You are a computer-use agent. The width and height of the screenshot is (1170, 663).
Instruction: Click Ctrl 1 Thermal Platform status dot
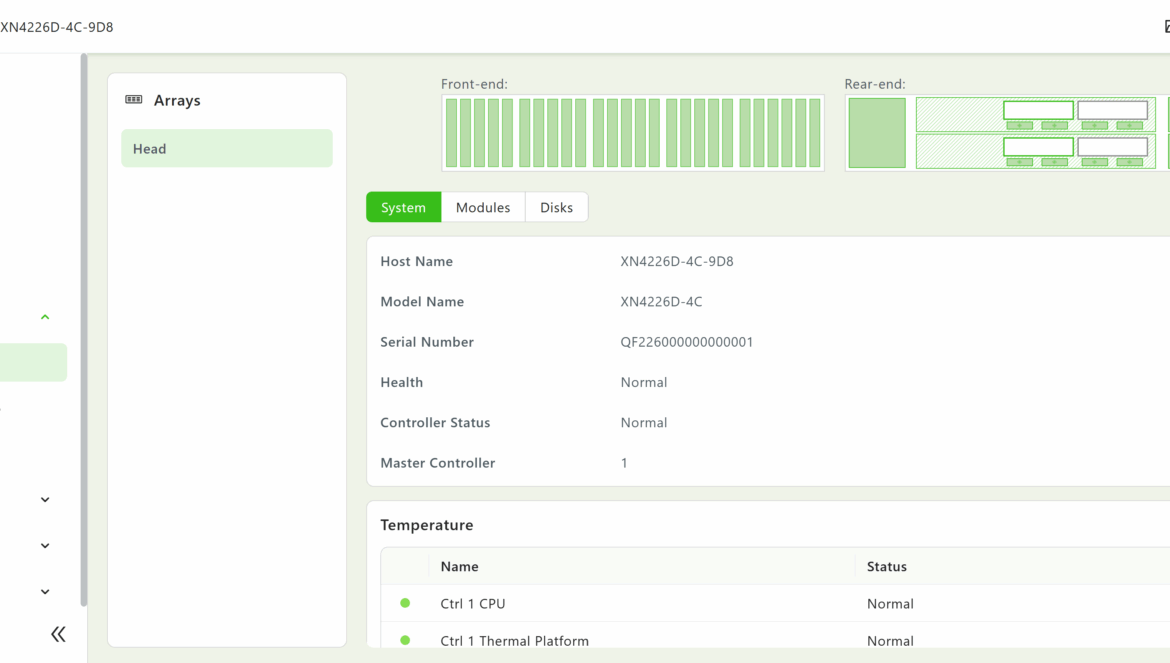pyautogui.click(x=405, y=640)
